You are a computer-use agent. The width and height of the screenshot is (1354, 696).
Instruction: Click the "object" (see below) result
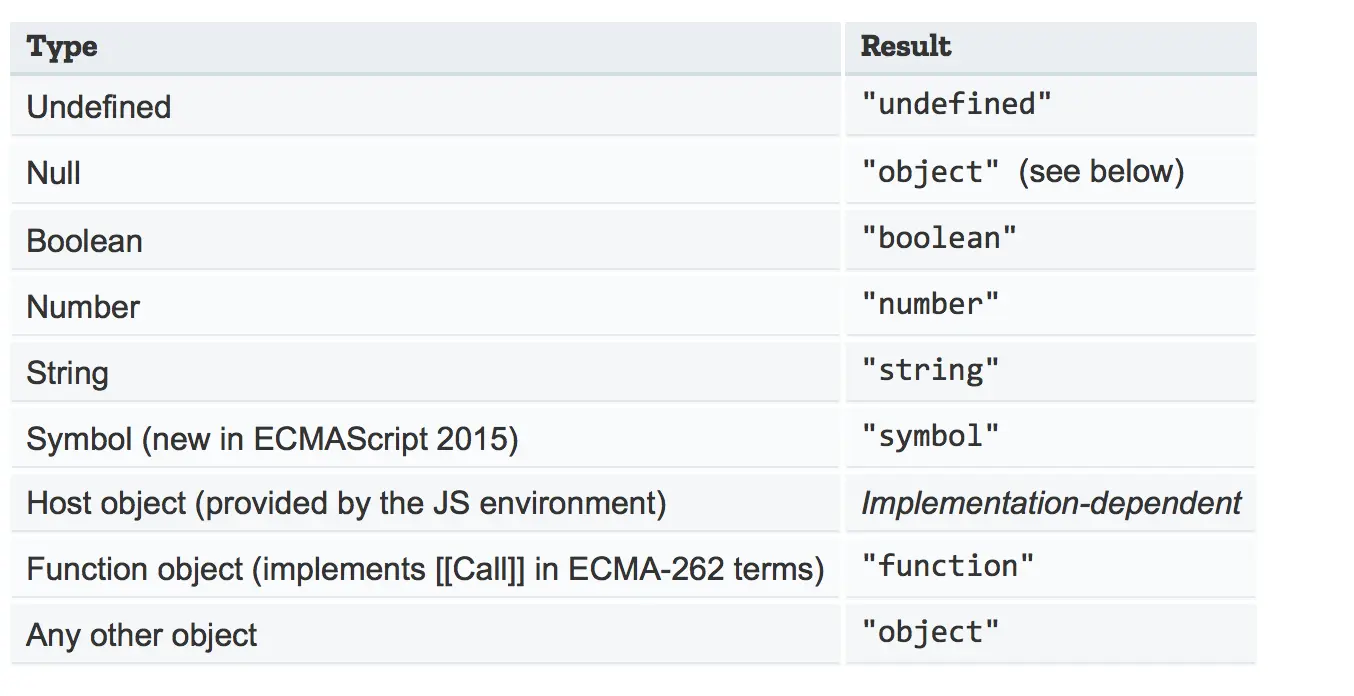1022,172
